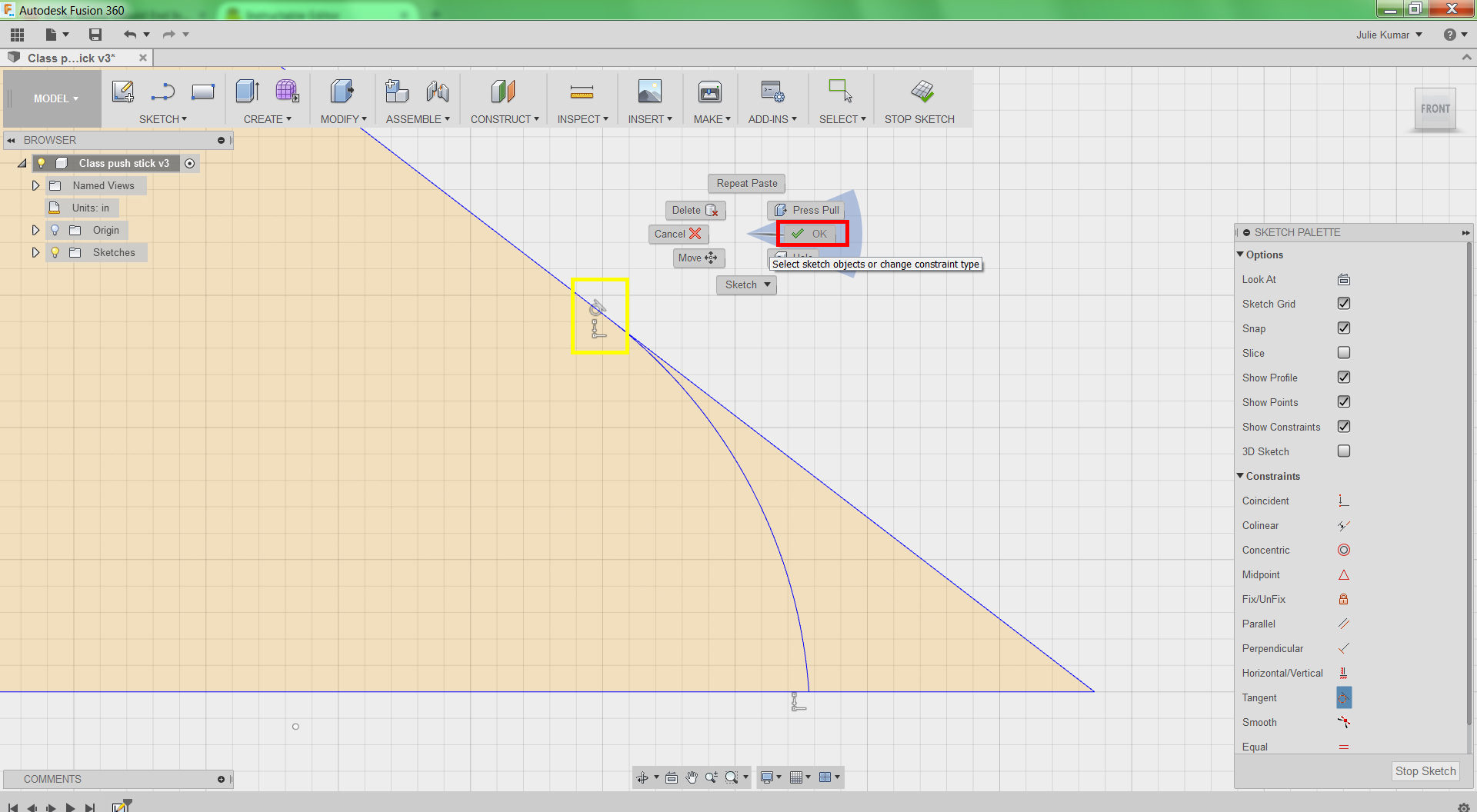1477x812 pixels.
Task: Redo the last undone action
Action: [x=169, y=35]
